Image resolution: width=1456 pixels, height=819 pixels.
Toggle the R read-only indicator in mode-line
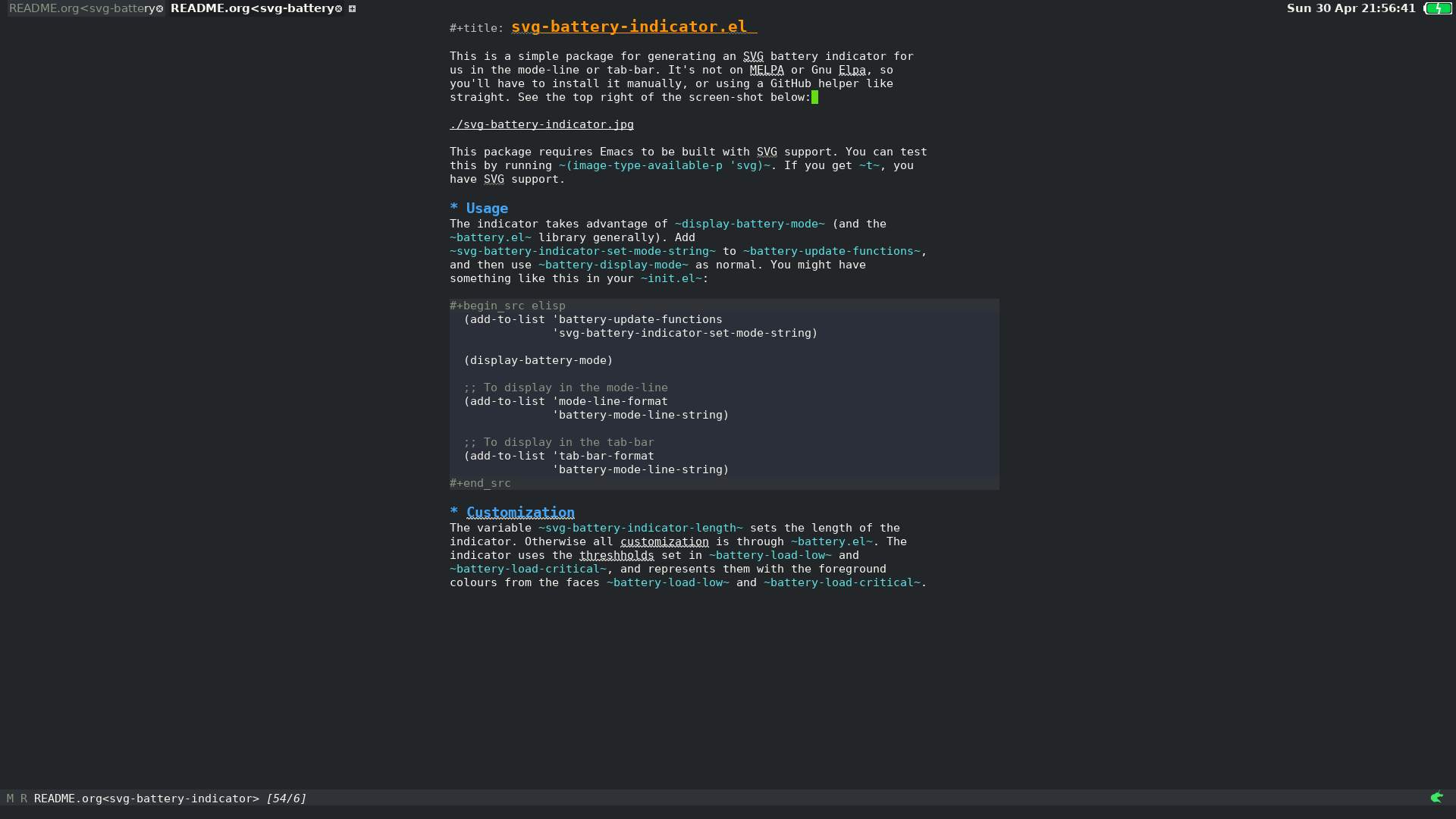pos(24,799)
